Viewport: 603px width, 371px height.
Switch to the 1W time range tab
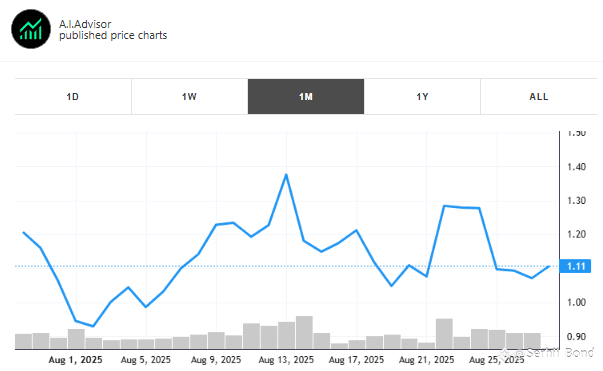tap(190, 96)
